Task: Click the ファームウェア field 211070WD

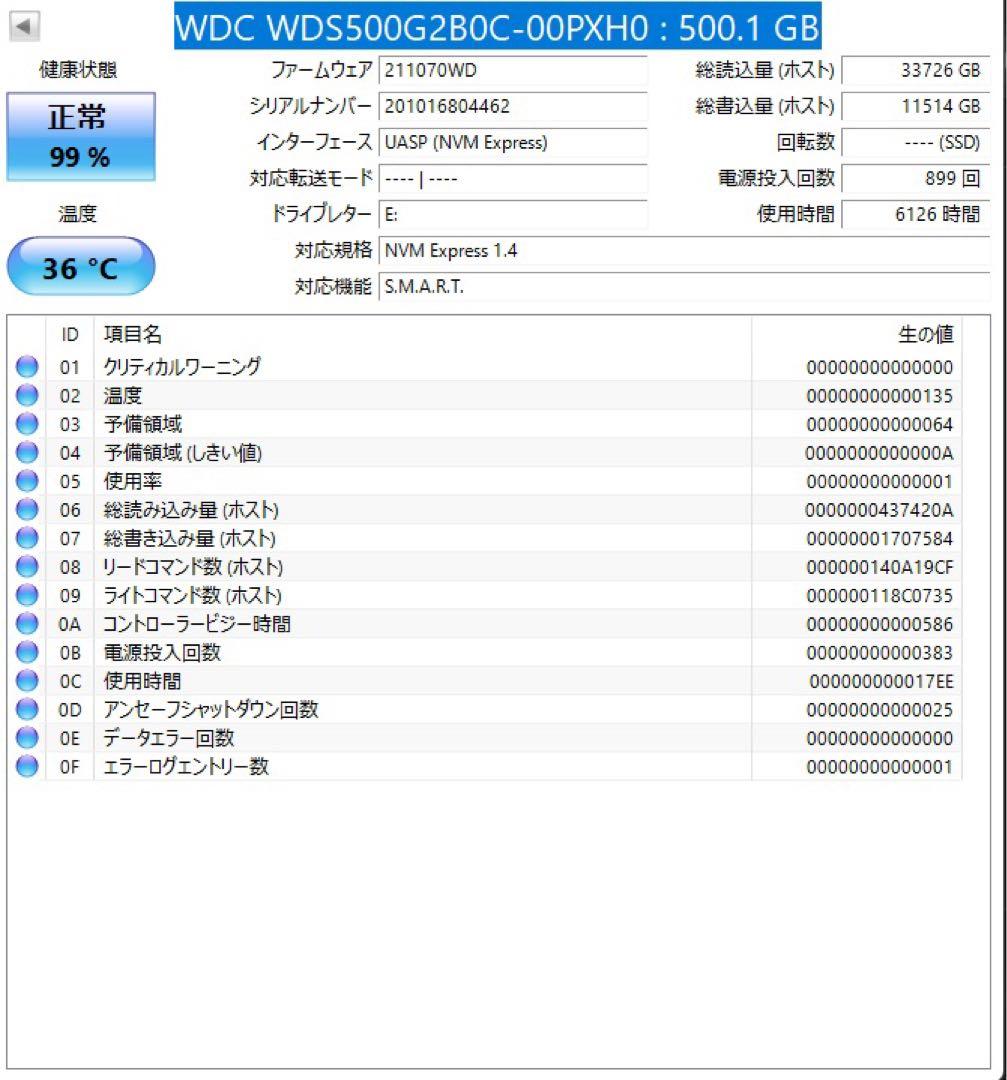Action: (x=513, y=70)
